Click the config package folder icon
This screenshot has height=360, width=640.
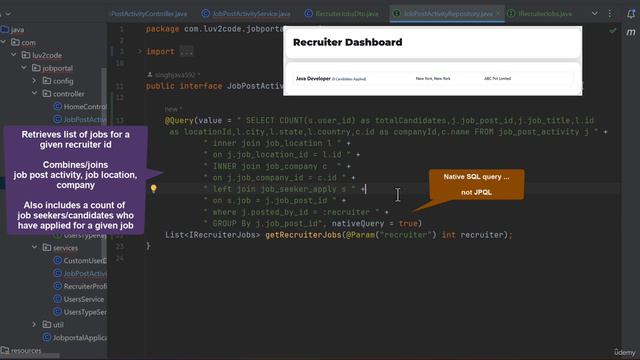47,81
